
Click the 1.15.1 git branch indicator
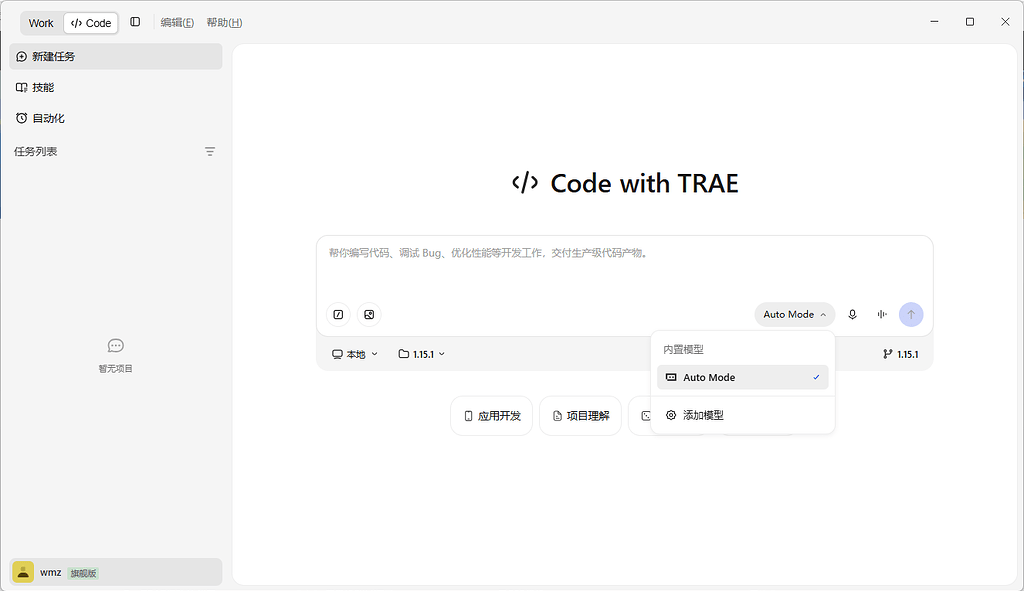click(x=901, y=354)
